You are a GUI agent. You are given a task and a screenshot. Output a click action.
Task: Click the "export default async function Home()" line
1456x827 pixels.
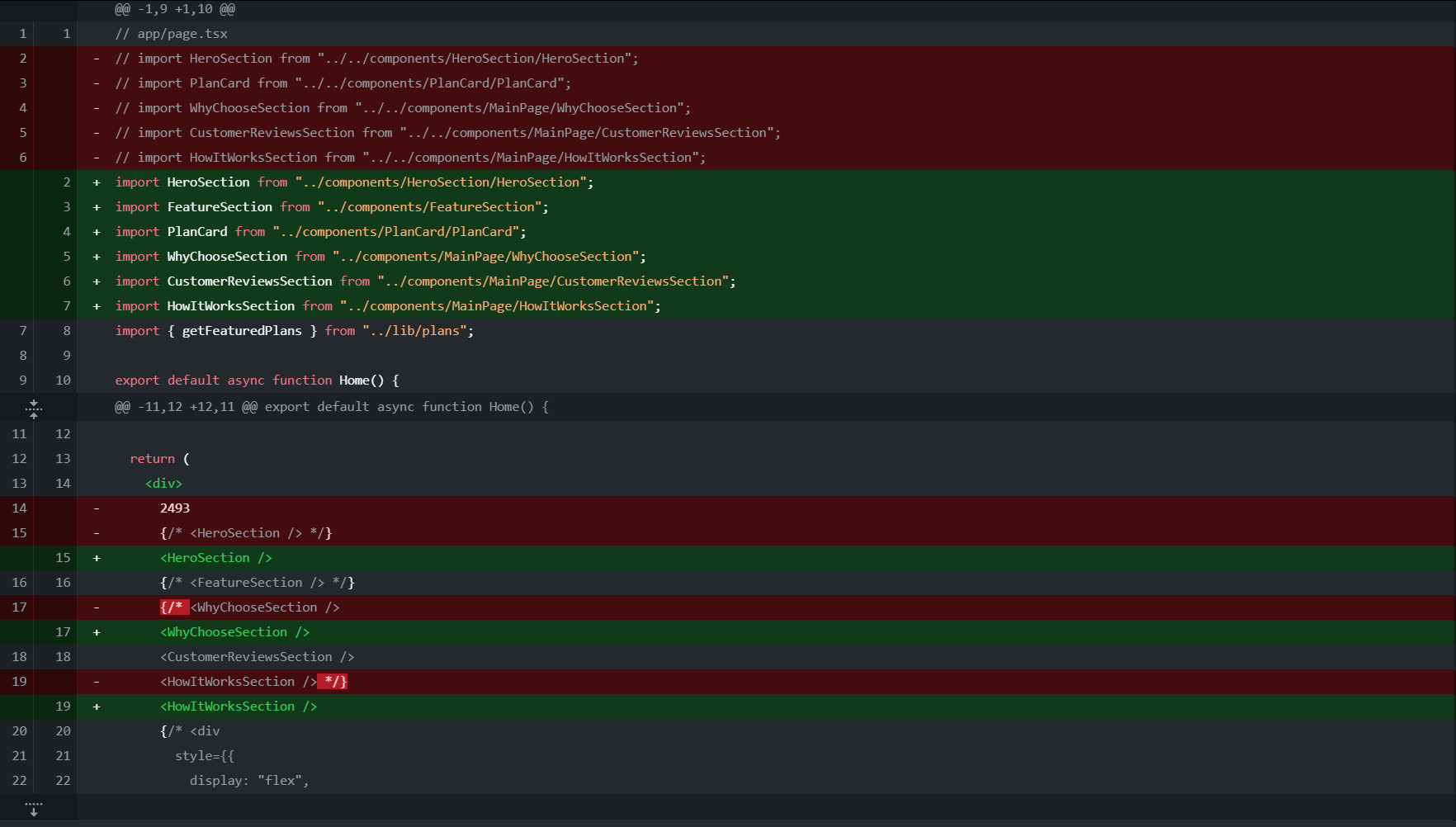pos(257,380)
